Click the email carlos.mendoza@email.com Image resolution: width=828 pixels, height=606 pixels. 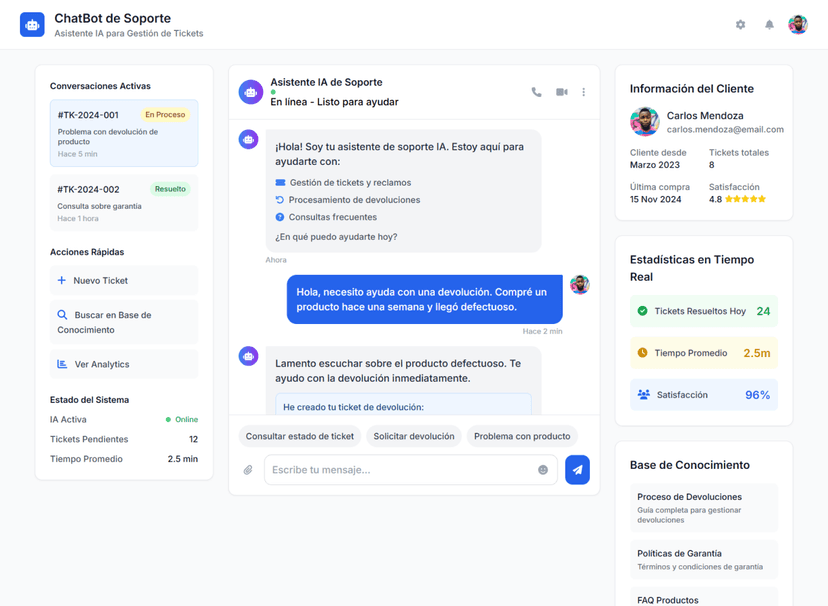click(x=725, y=129)
